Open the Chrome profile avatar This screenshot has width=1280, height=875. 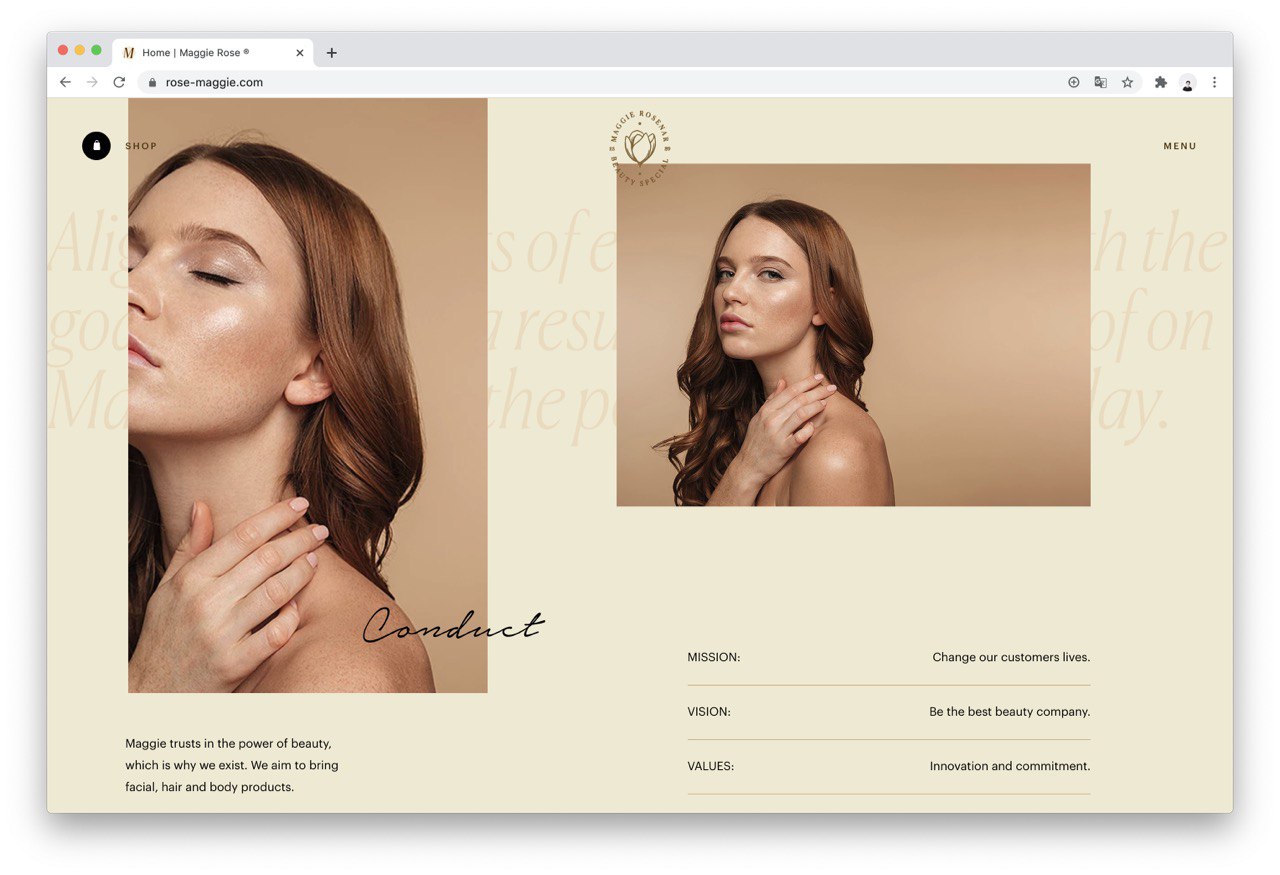[x=1188, y=83]
